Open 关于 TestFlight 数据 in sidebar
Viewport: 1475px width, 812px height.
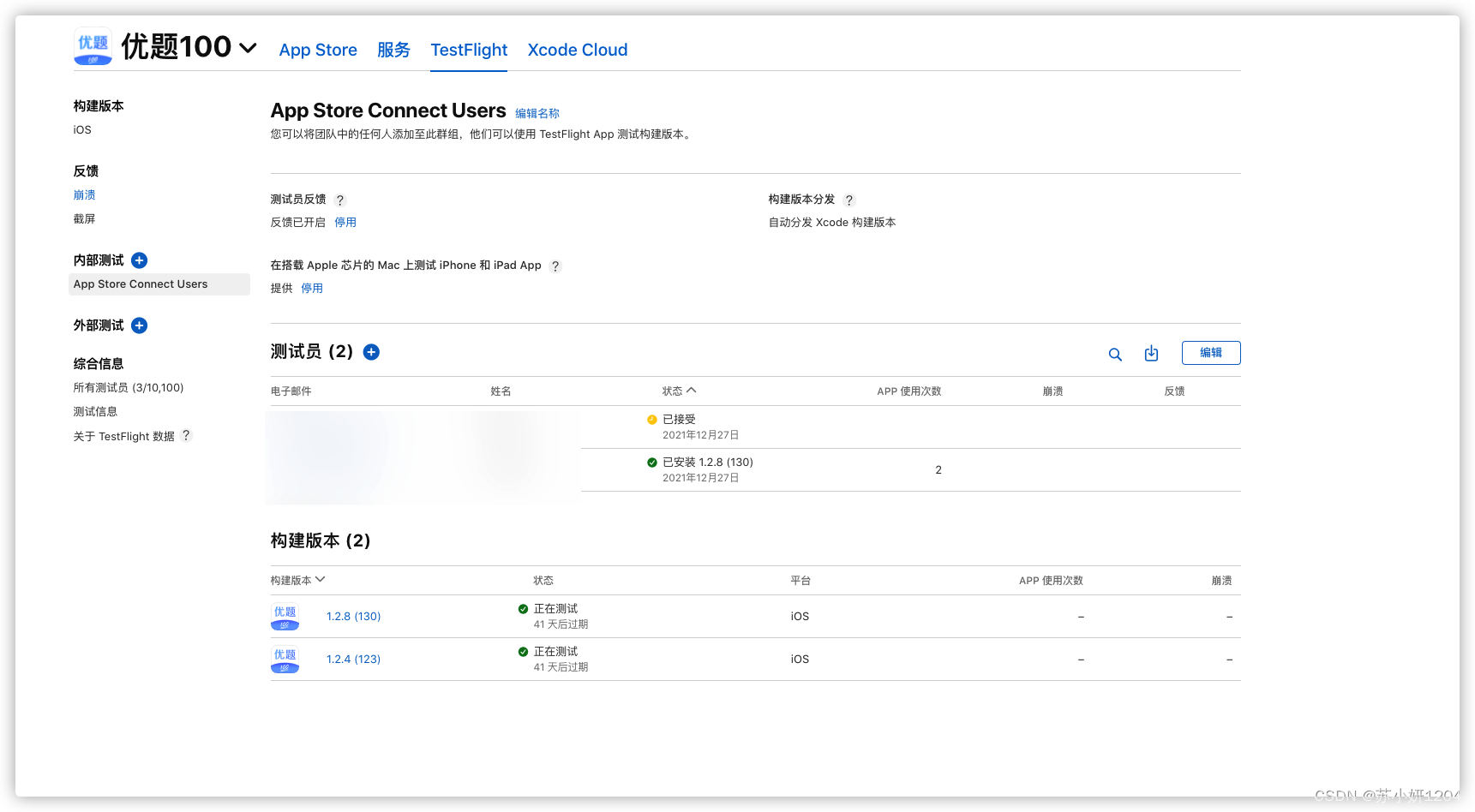click(123, 436)
